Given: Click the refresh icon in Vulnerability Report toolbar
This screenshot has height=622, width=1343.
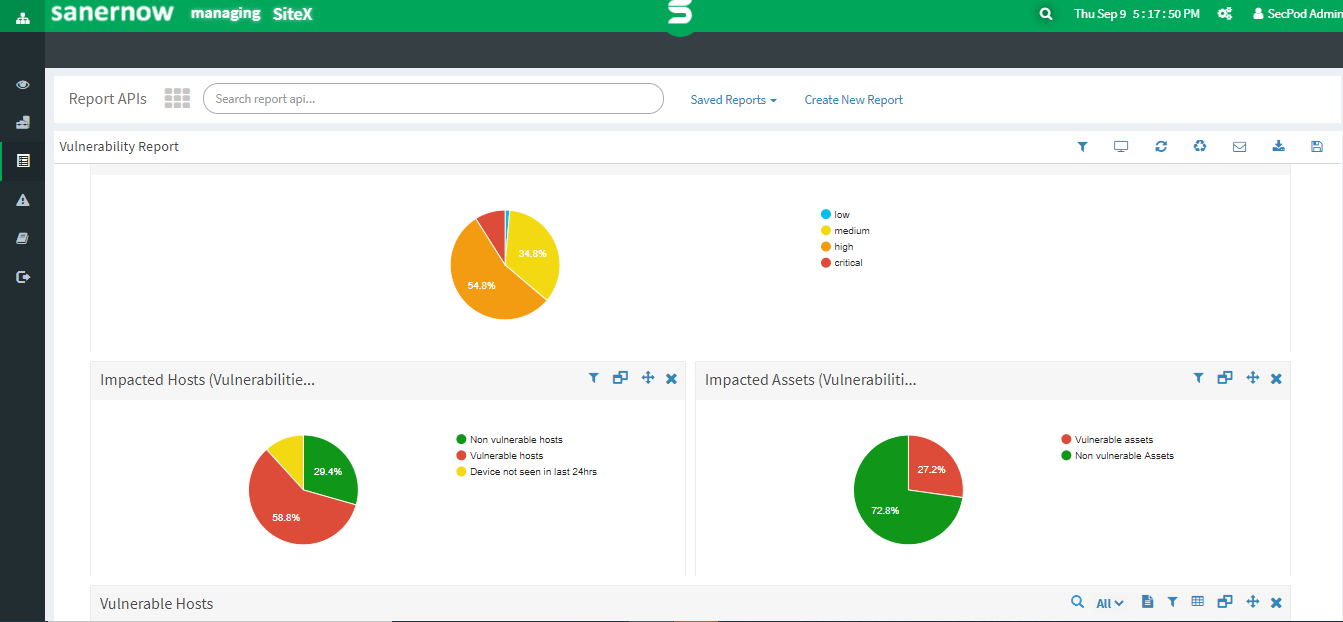Looking at the screenshot, I should point(1161,147).
